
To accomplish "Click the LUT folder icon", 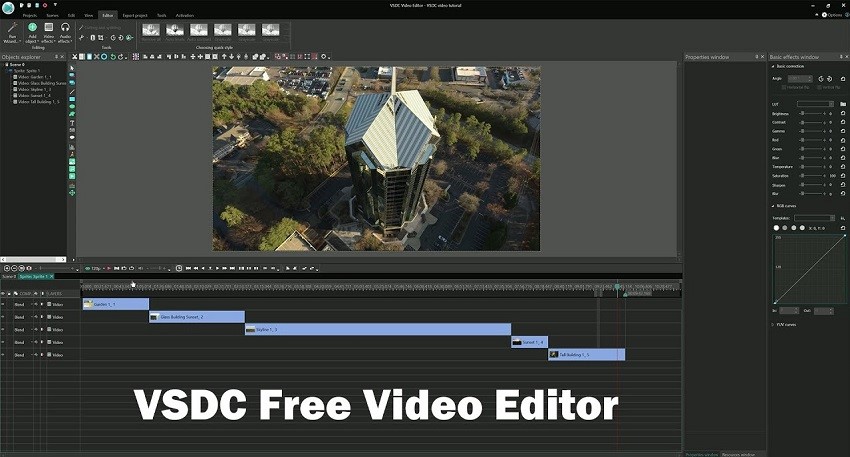I will coord(843,104).
